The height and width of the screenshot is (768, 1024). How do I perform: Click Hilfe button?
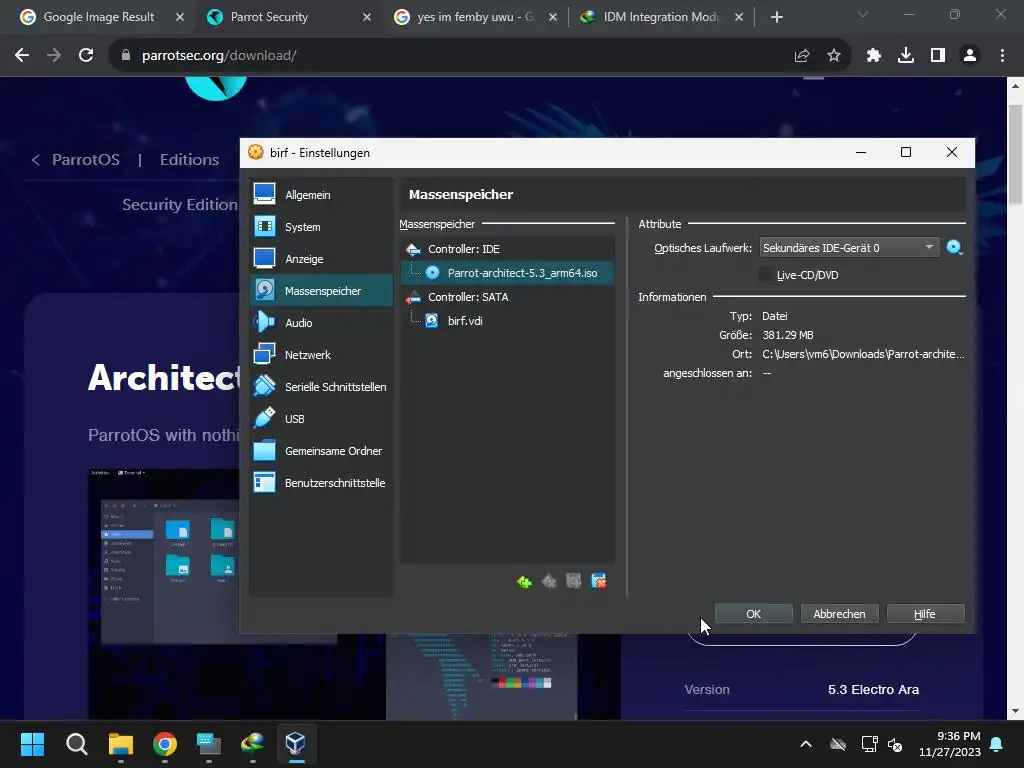click(925, 614)
